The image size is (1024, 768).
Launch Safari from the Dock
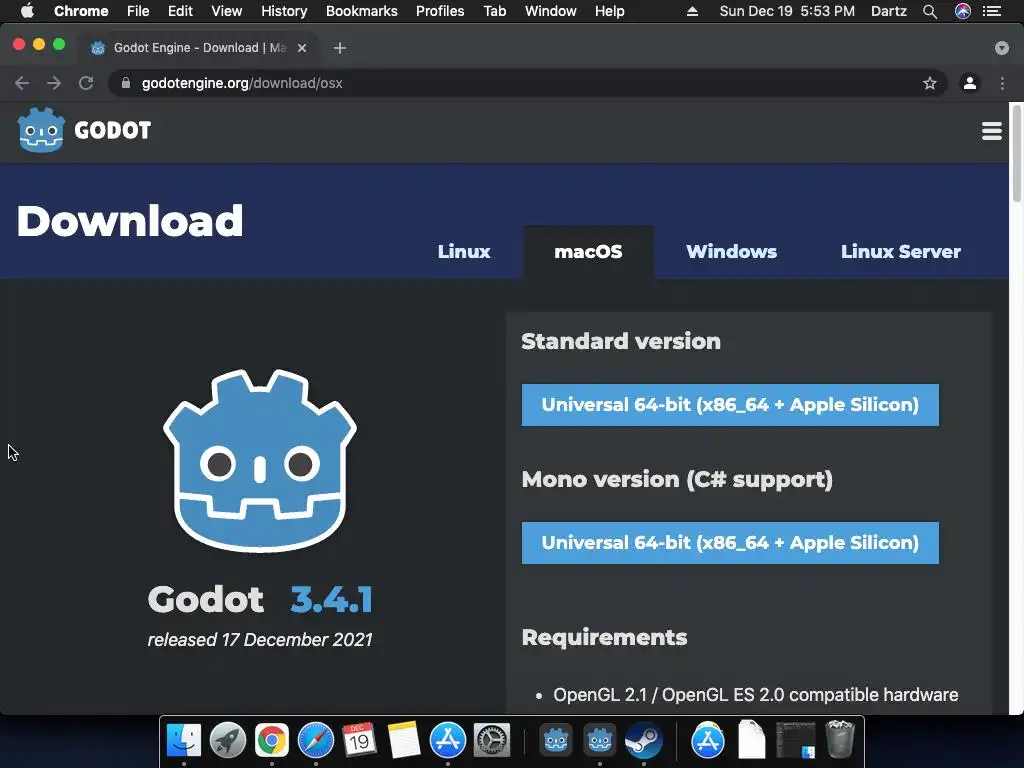pos(315,740)
